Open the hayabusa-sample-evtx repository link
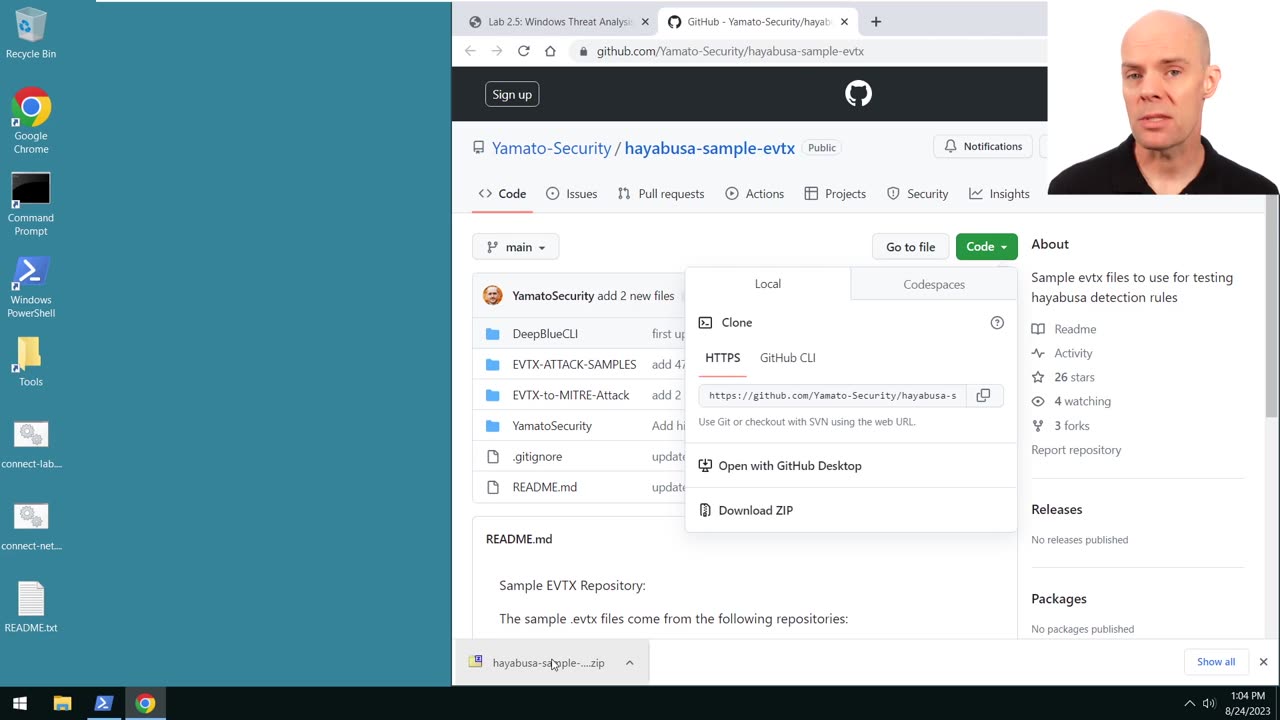Screen dimensions: 1280x720 [x=710, y=148]
